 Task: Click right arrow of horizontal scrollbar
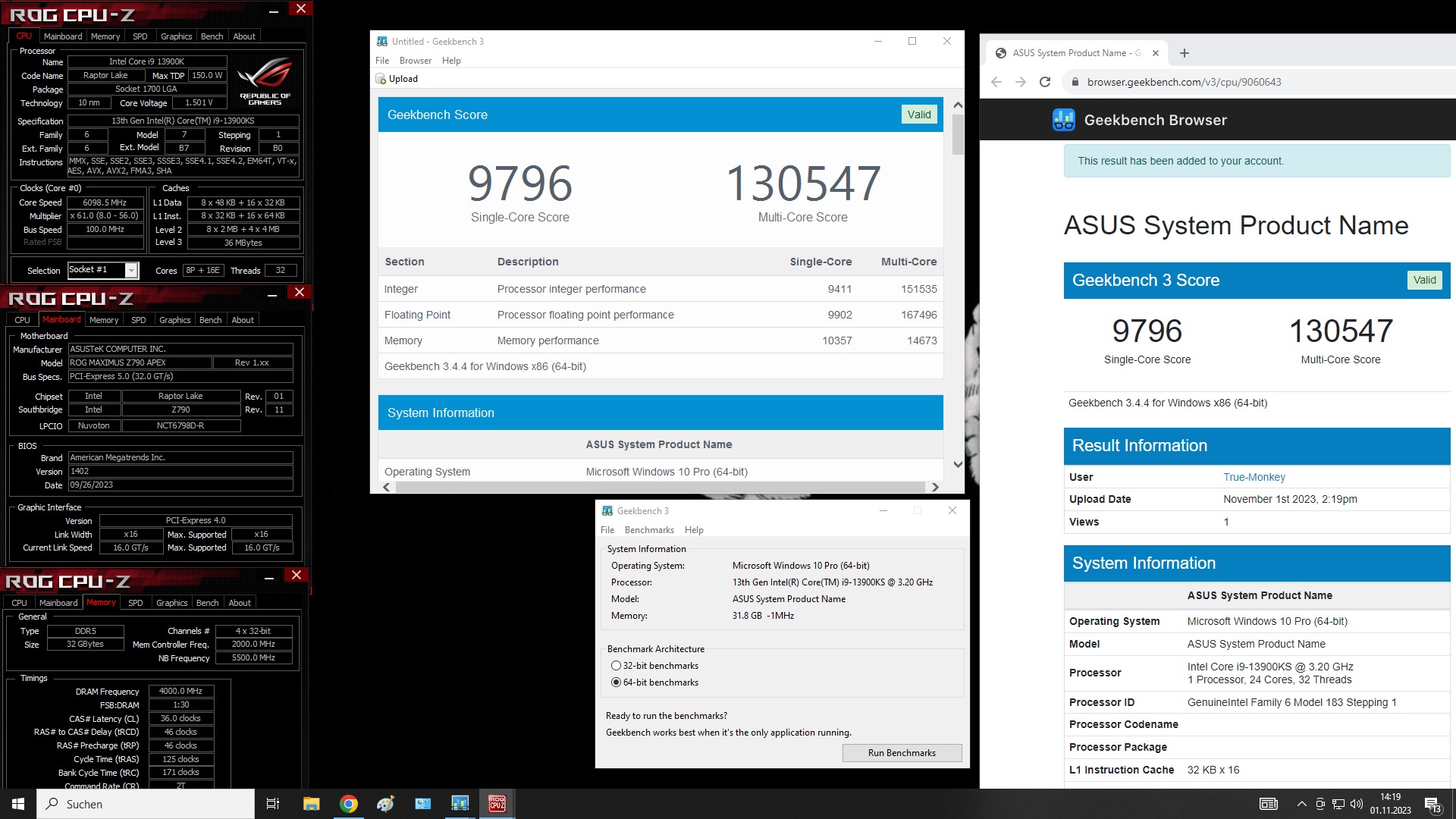point(935,488)
